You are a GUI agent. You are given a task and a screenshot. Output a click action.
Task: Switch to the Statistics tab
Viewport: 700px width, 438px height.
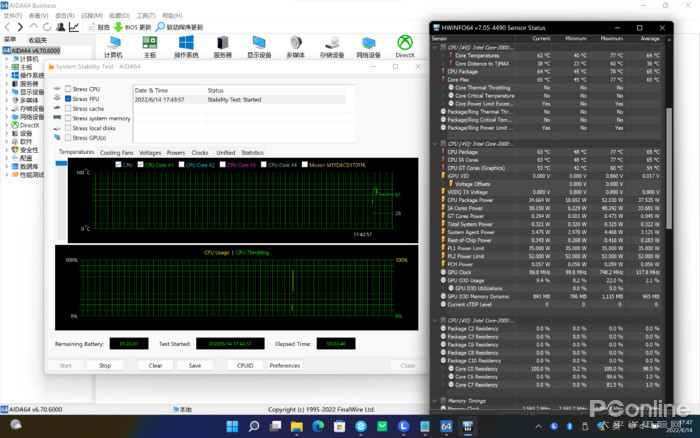(252, 153)
